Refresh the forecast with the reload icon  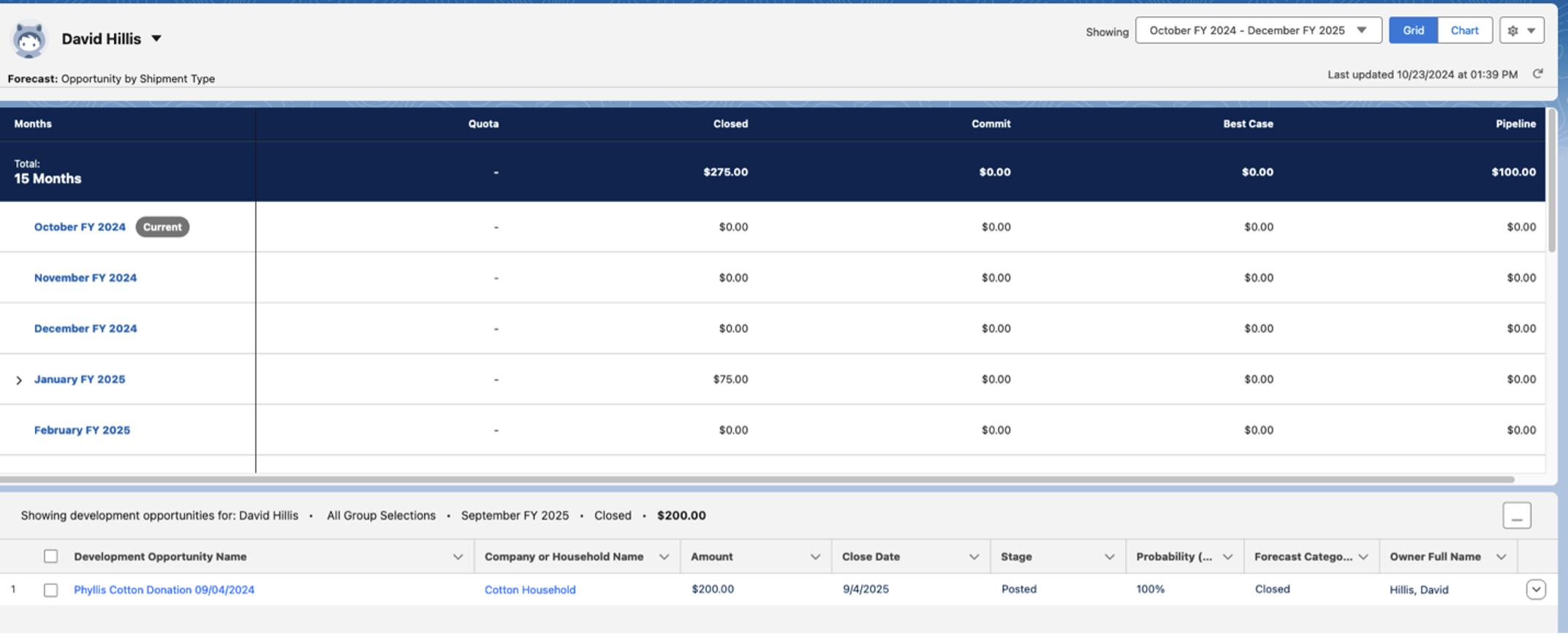pyautogui.click(x=1537, y=74)
